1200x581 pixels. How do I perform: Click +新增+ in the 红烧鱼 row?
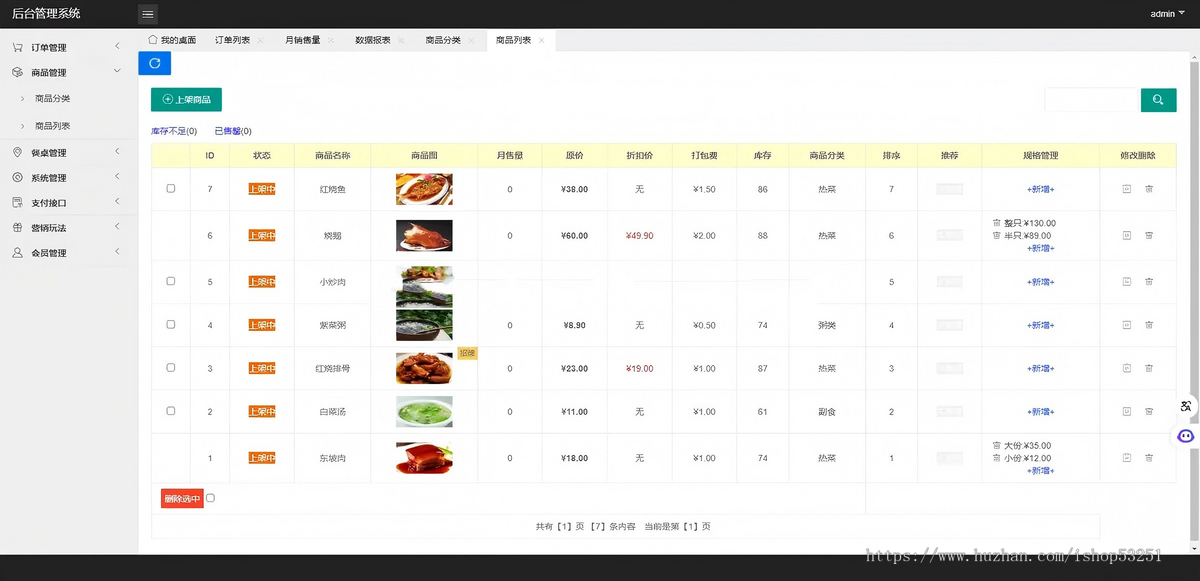click(x=1040, y=189)
